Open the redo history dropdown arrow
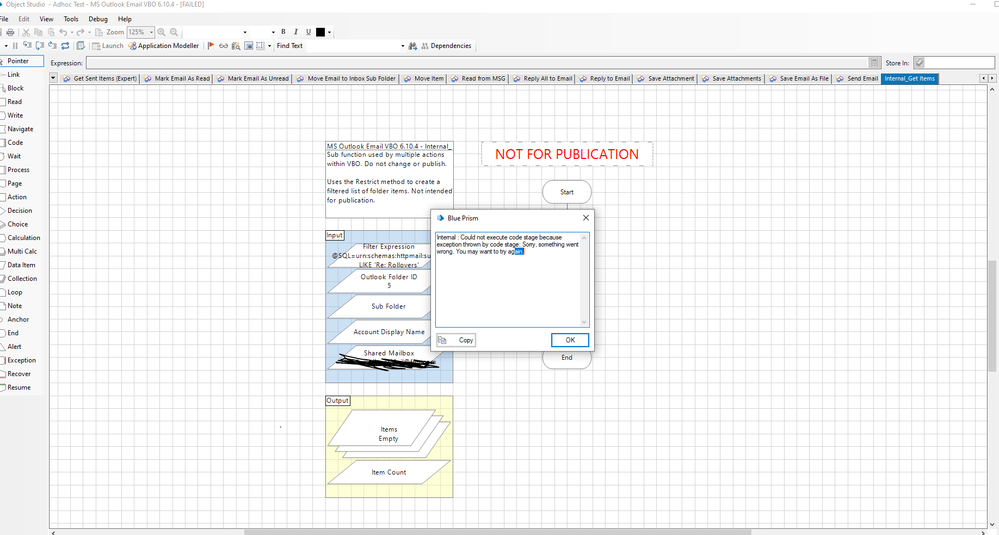 point(89,32)
